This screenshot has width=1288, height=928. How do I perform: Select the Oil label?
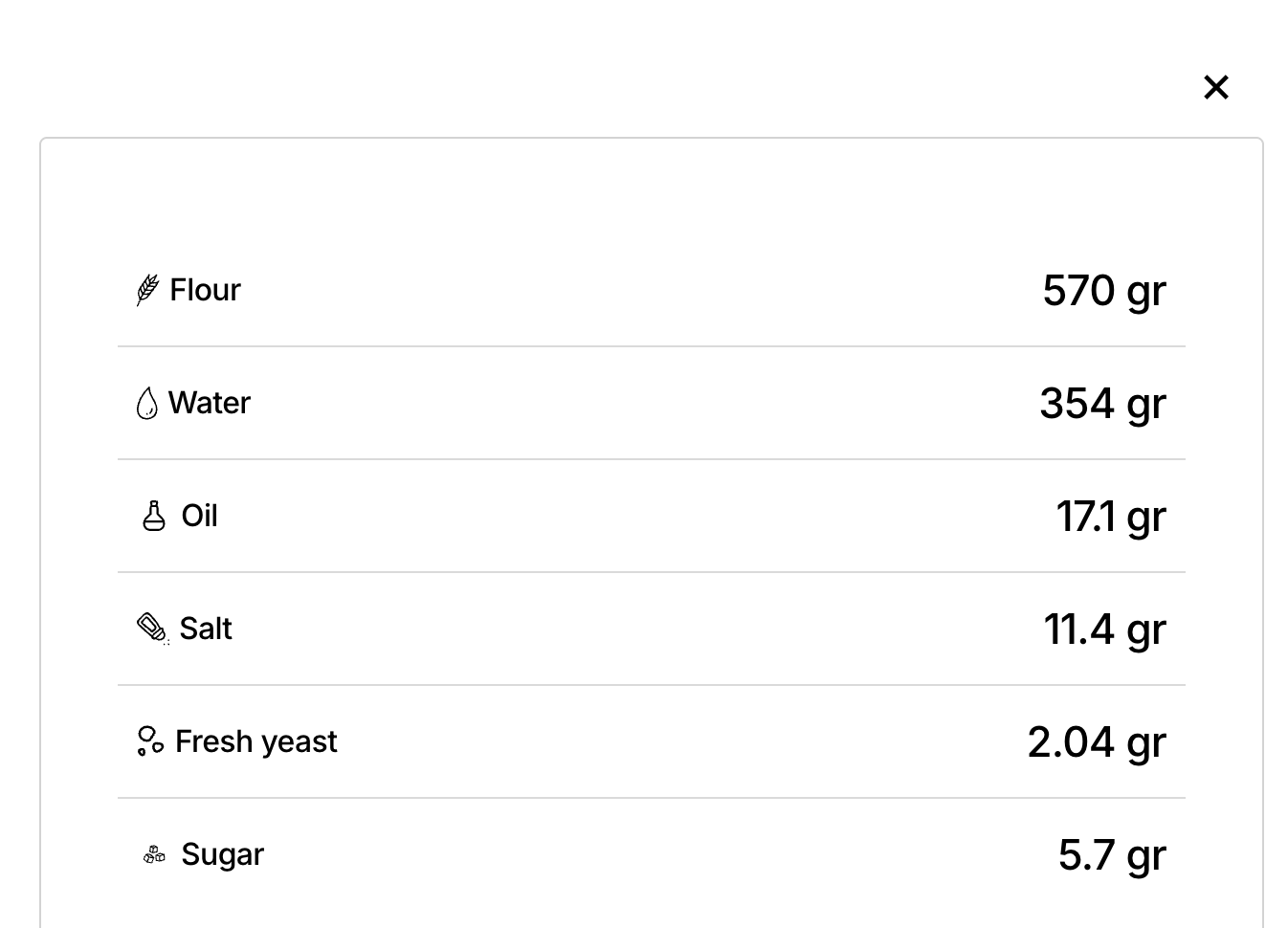tap(200, 516)
